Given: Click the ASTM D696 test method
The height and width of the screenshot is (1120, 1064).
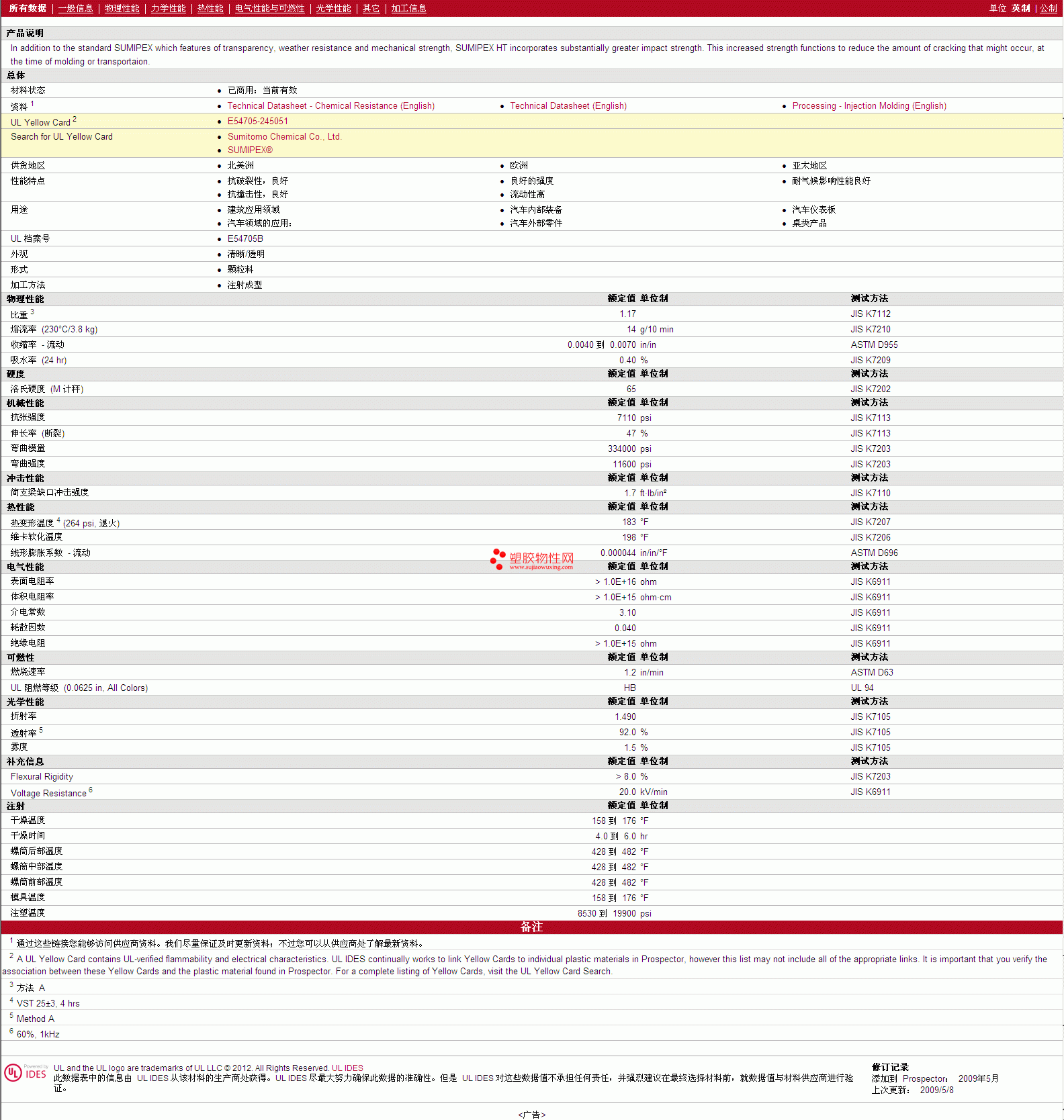Looking at the screenshot, I should click(874, 553).
